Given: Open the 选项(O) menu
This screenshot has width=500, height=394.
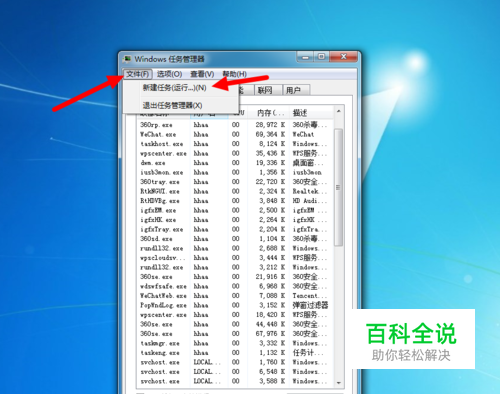Looking at the screenshot, I should click(x=169, y=74).
